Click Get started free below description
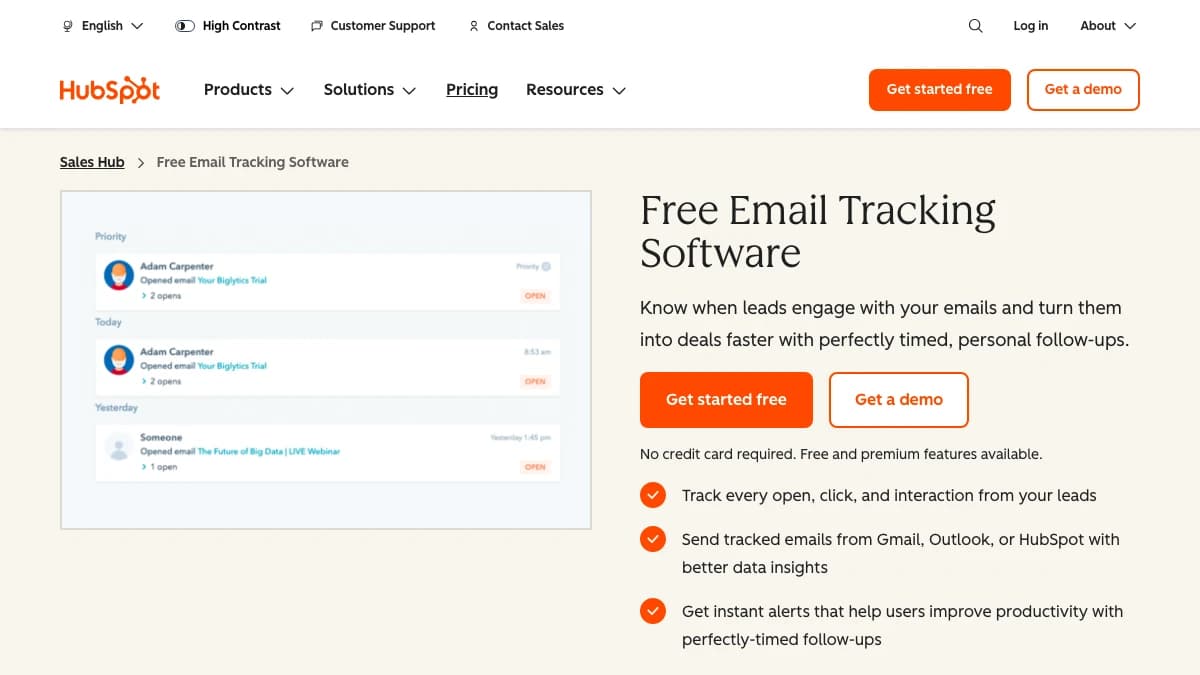 tap(726, 400)
